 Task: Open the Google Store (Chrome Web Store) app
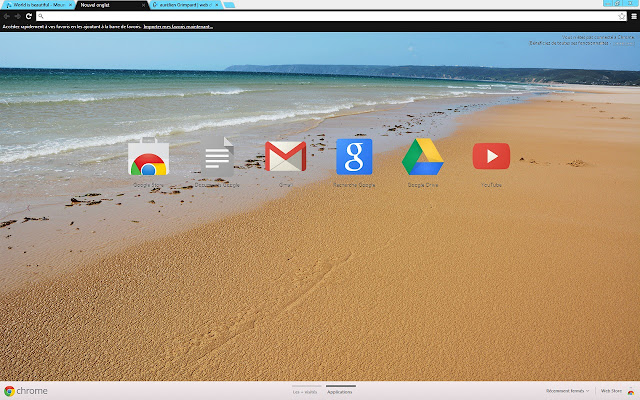(148, 157)
